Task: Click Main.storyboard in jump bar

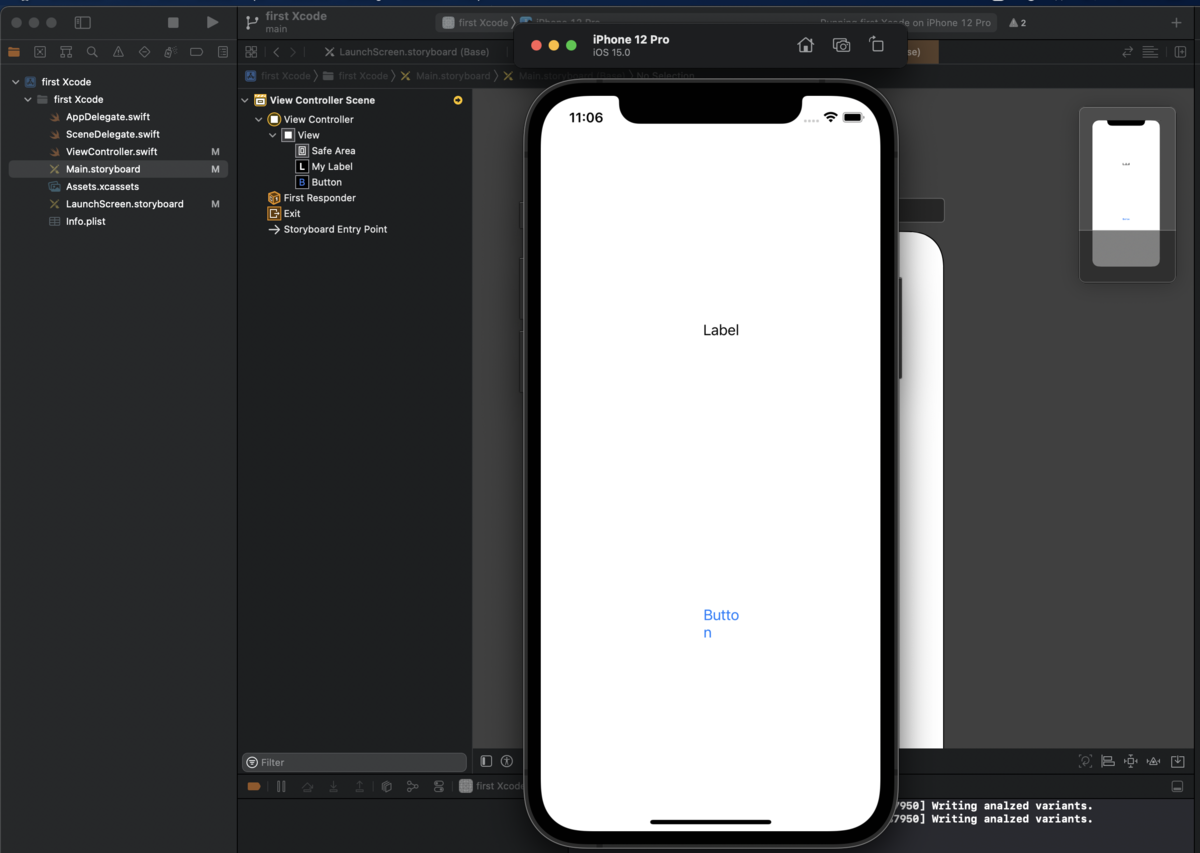Action: click(446, 76)
